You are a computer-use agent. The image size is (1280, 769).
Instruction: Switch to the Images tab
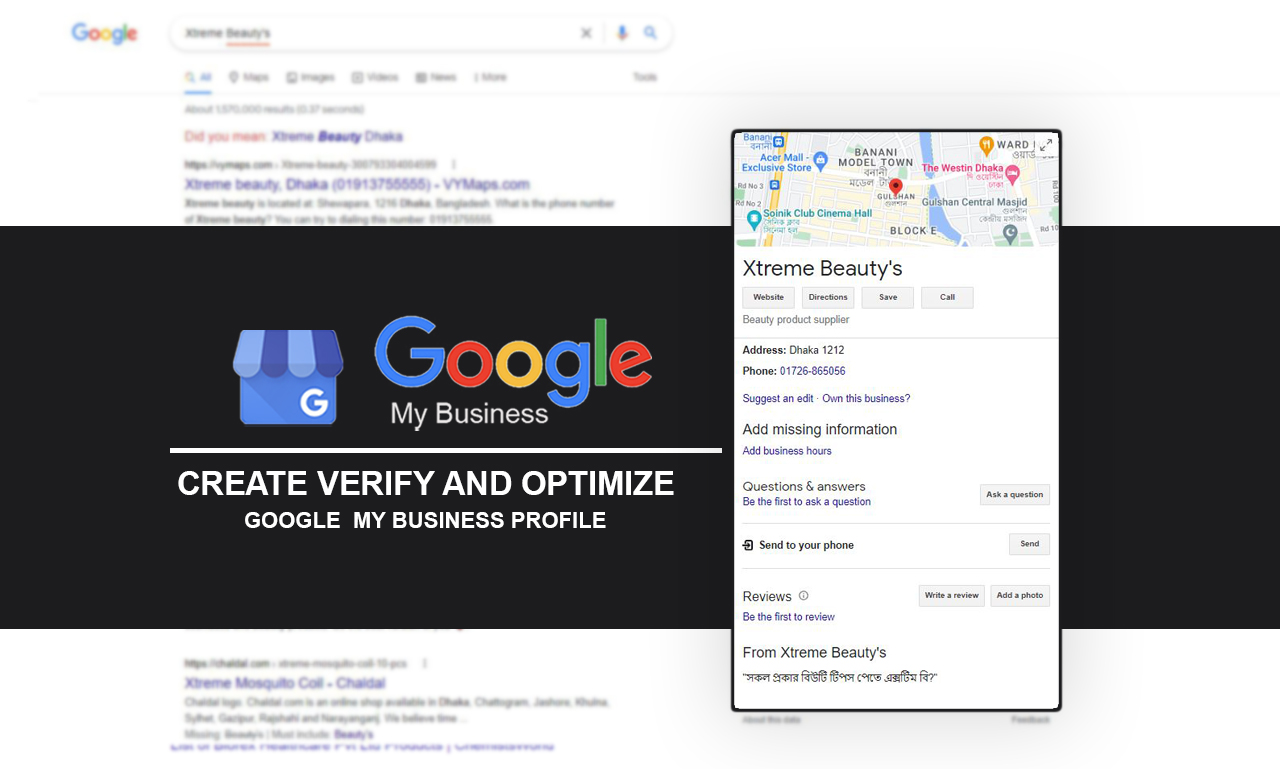(310, 77)
